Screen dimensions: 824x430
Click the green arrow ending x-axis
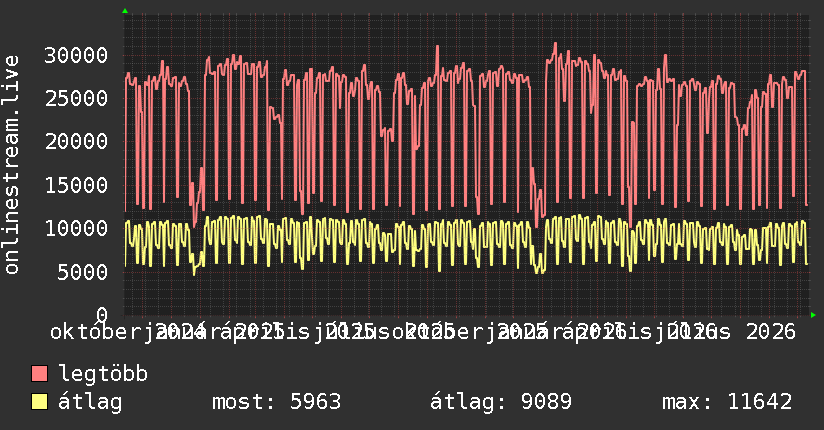click(813, 315)
